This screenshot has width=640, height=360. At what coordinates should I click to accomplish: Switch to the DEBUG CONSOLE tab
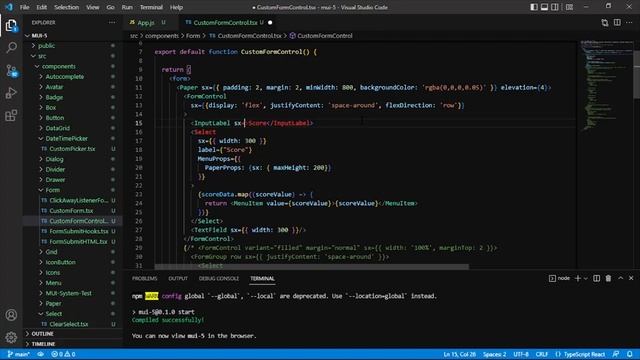point(219,278)
